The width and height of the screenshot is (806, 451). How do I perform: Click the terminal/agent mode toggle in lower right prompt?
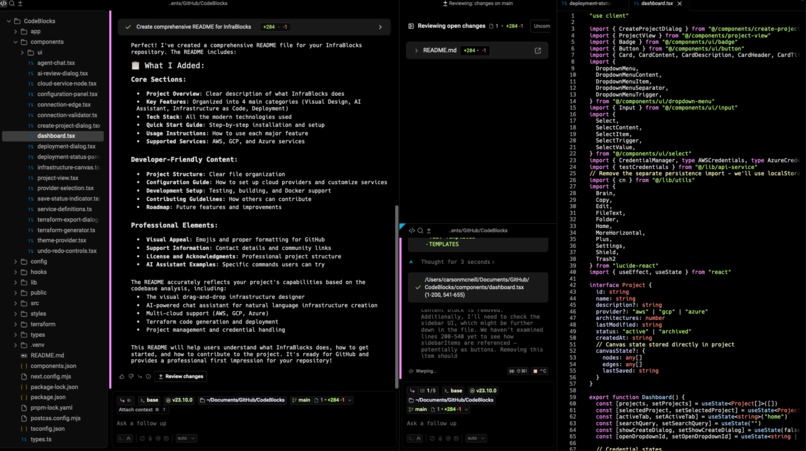[x=415, y=438]
